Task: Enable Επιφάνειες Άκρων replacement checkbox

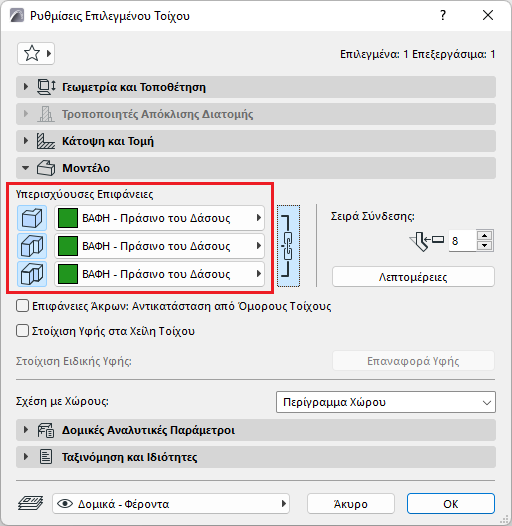Action: [22, 306]
